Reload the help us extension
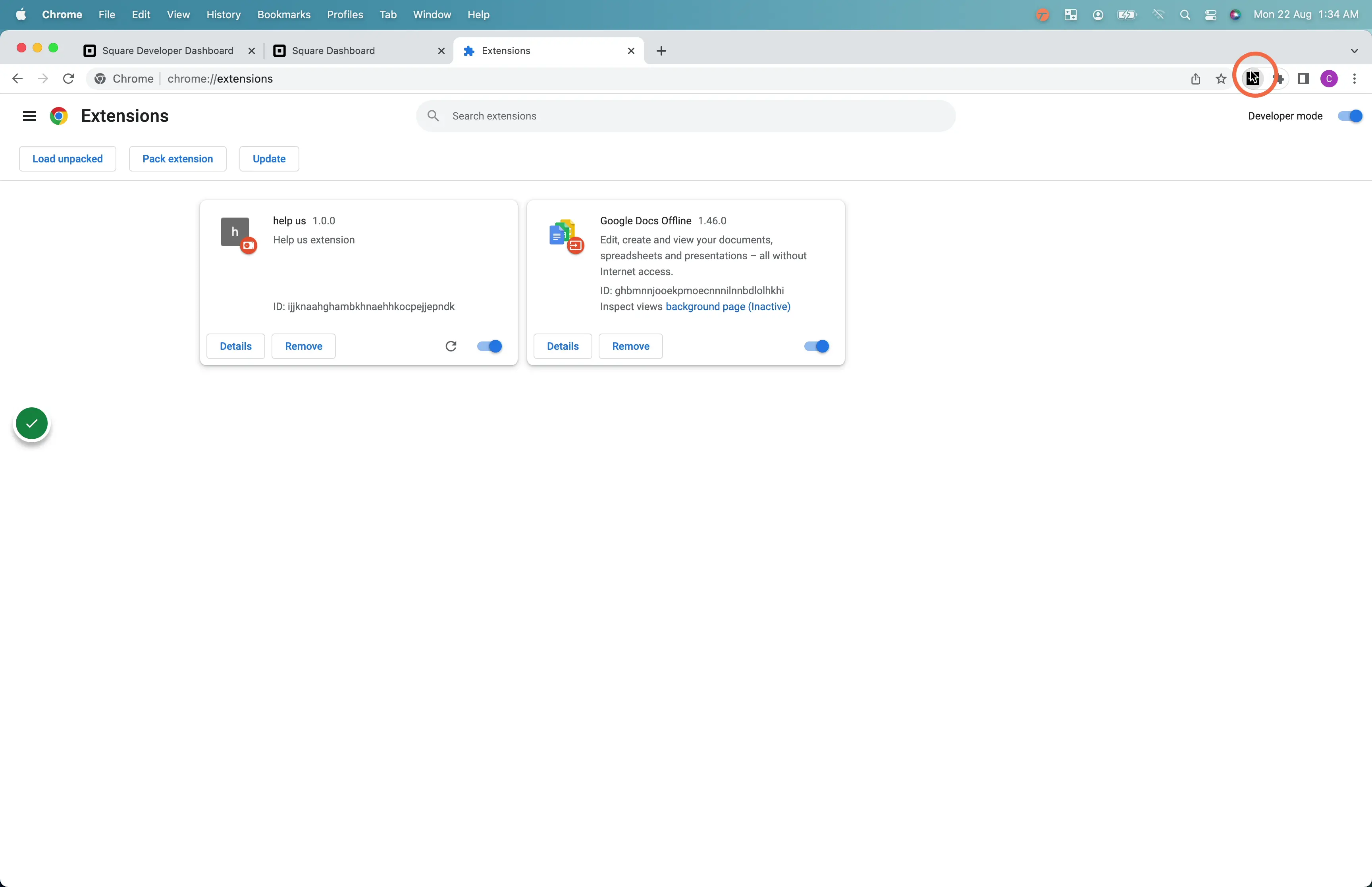Screen dimensions: 1372x887 point(451,346)
